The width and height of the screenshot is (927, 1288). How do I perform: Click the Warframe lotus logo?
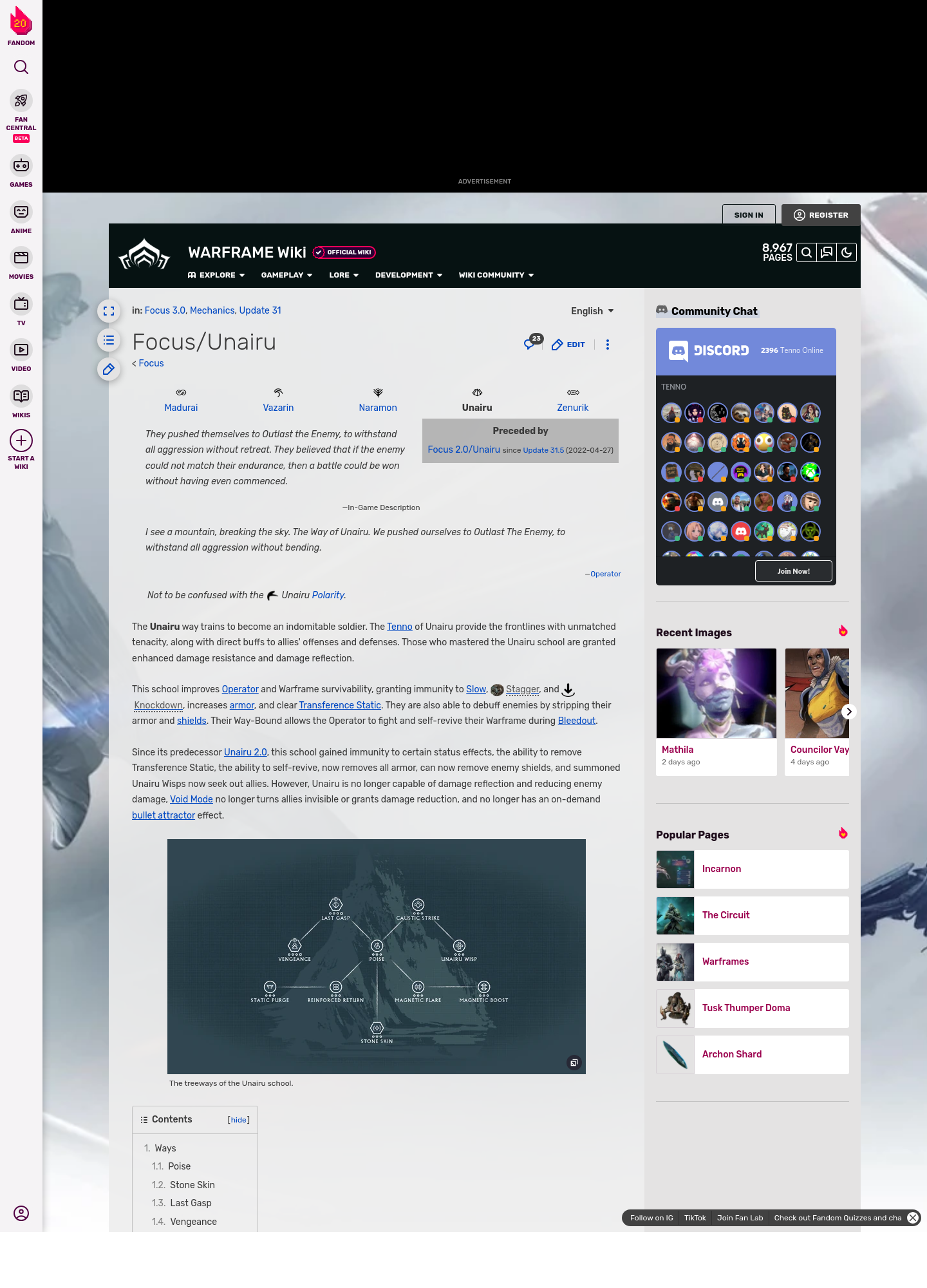(144, 254)
